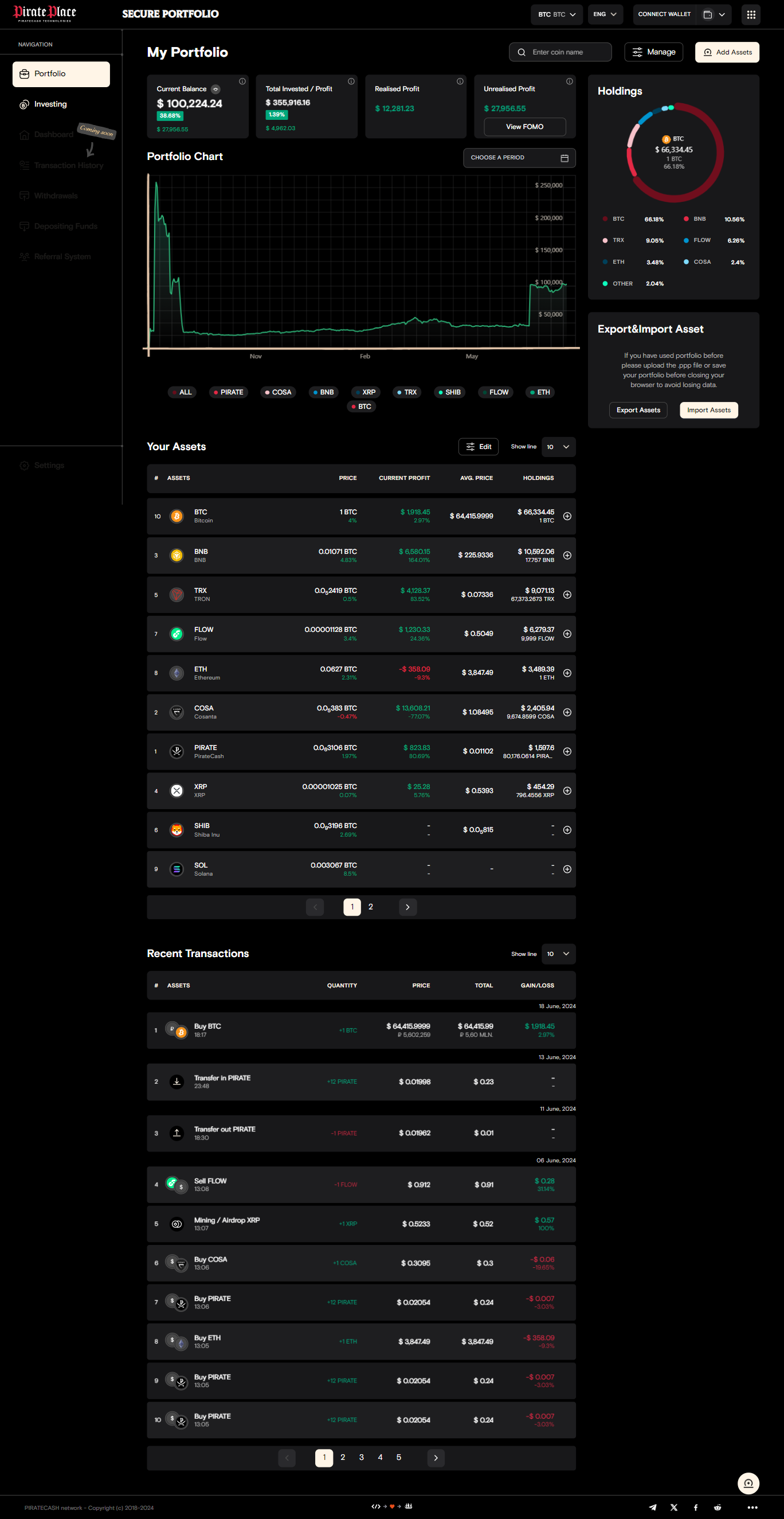Click plus icon on the SOL row
The height and width of the screenshot is (1519, 784).
pos(567,869)
